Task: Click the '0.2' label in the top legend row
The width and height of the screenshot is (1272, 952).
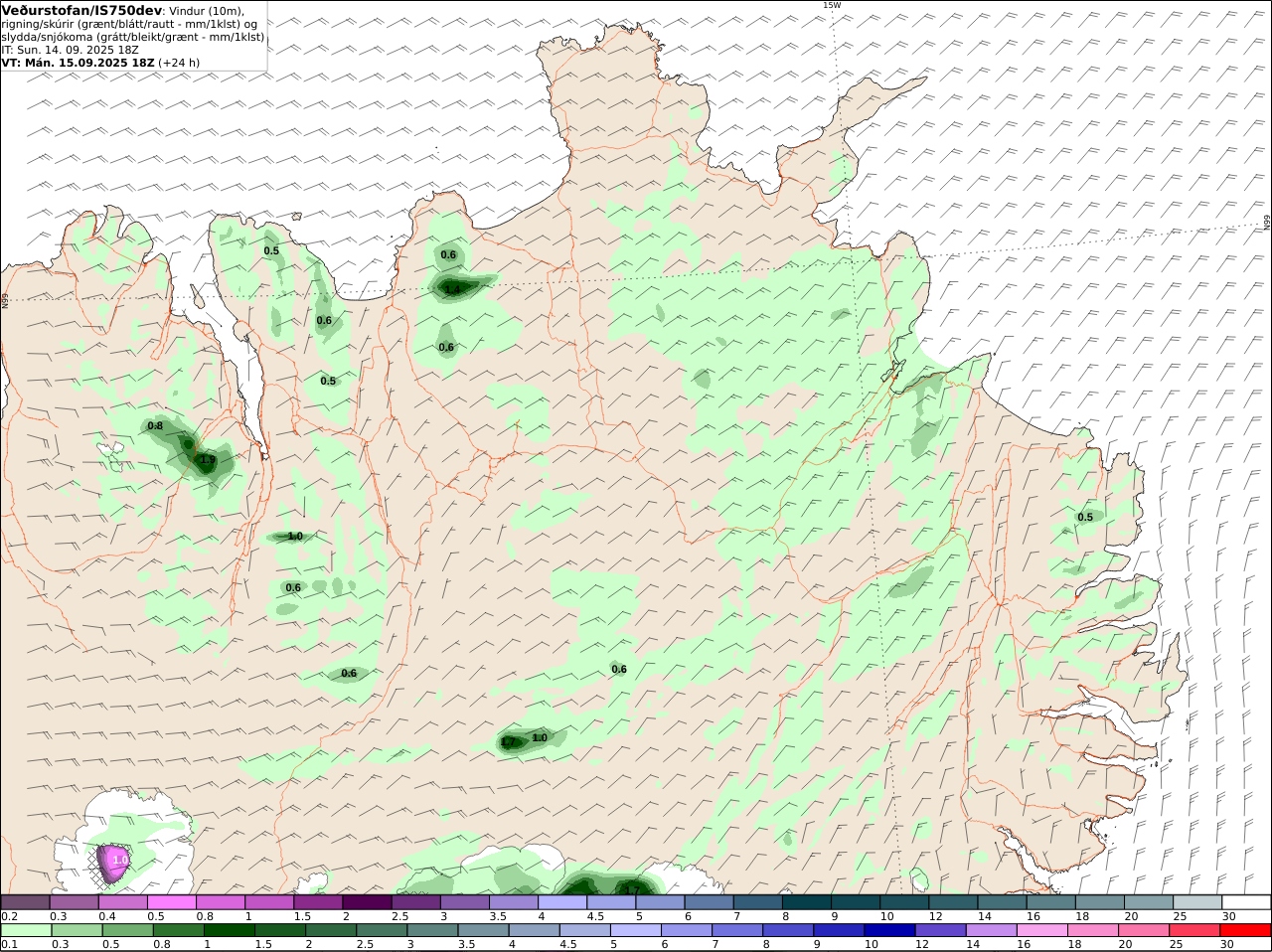Action: (x=9, y=916)
